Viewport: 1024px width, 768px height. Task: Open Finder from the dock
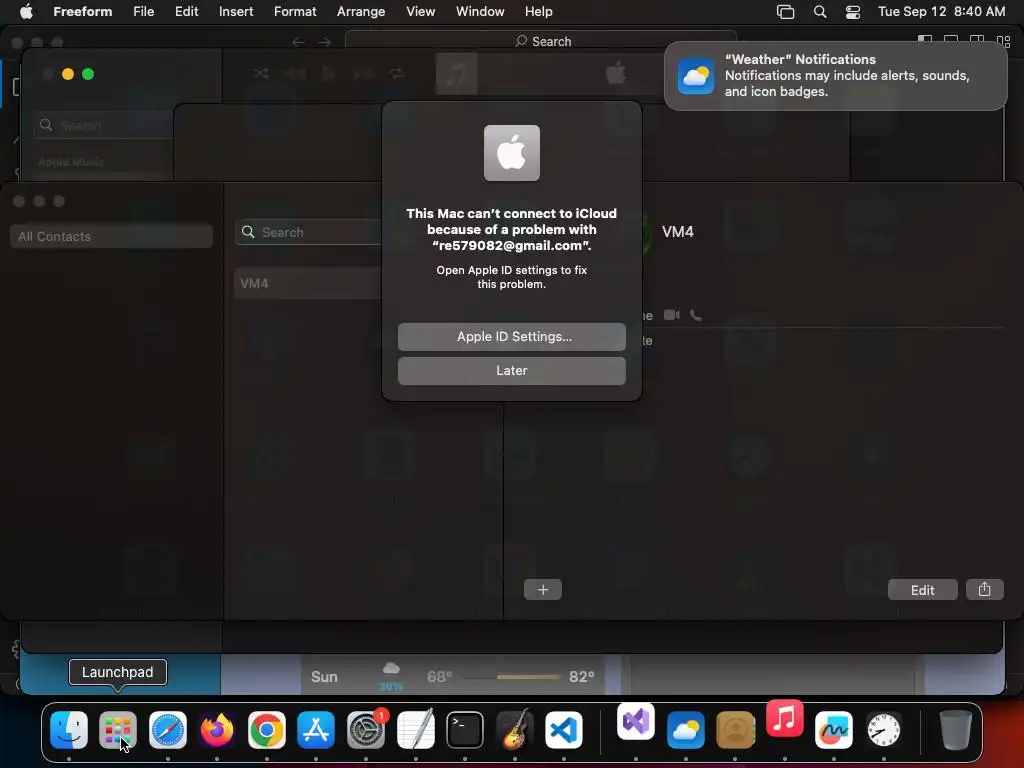click(69, 729)
